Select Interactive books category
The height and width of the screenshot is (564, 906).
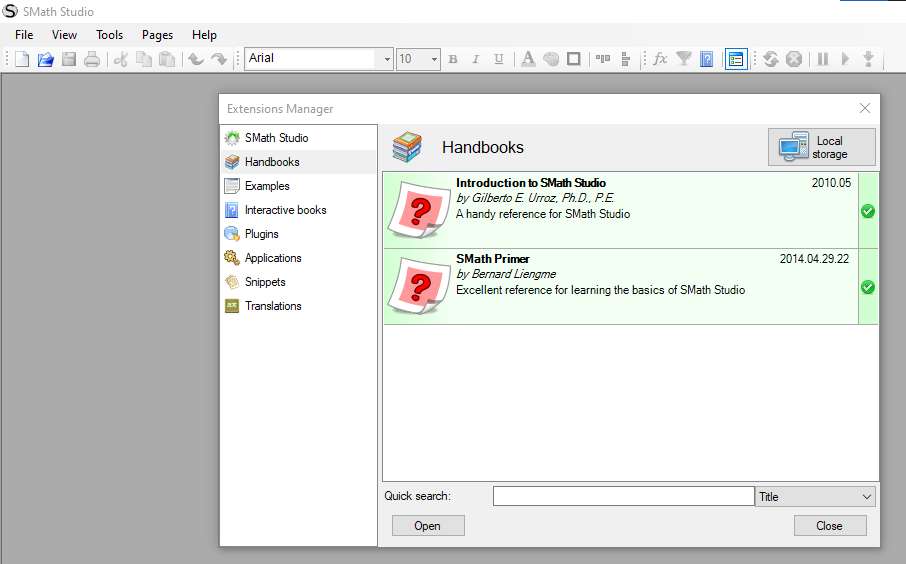coord(285,210)
